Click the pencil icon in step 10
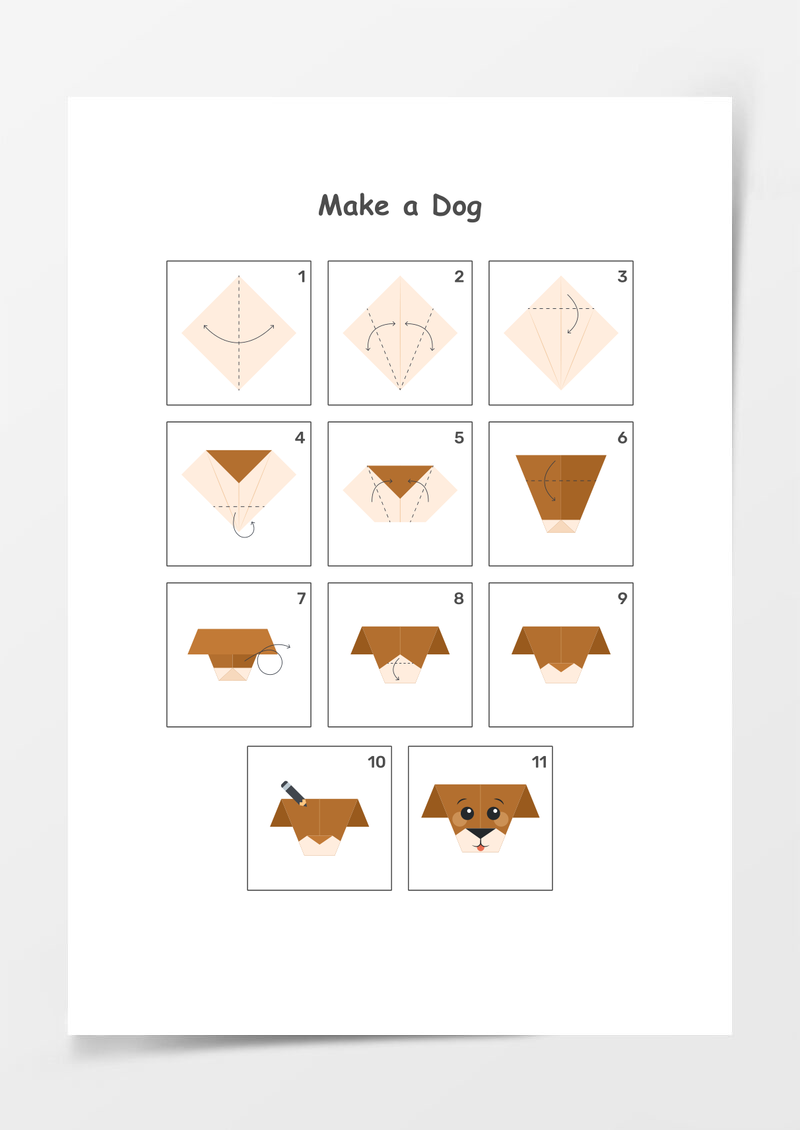Screen dimensions: 800x1130 (294, 793)
